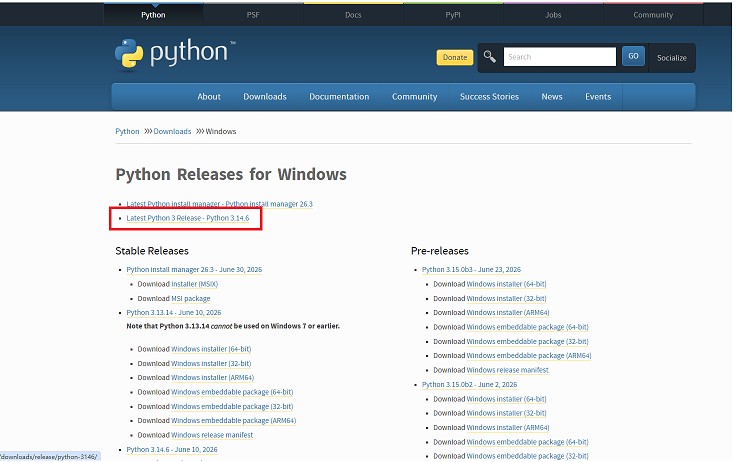Viewport: 736px width, 462px height.
Task: Open Latest Python 3 Release - Python 3.14.6
Action: (188, 218)
